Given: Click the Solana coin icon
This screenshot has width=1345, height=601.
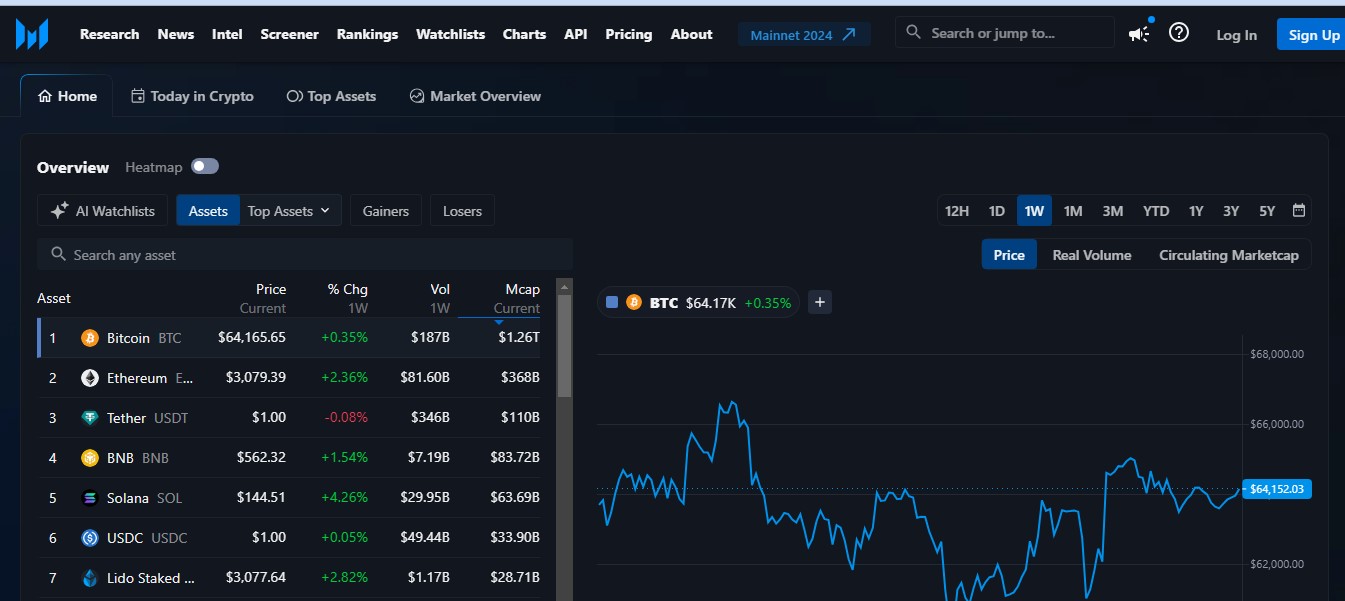Looking at the screenshot, I should pos(90,498).
